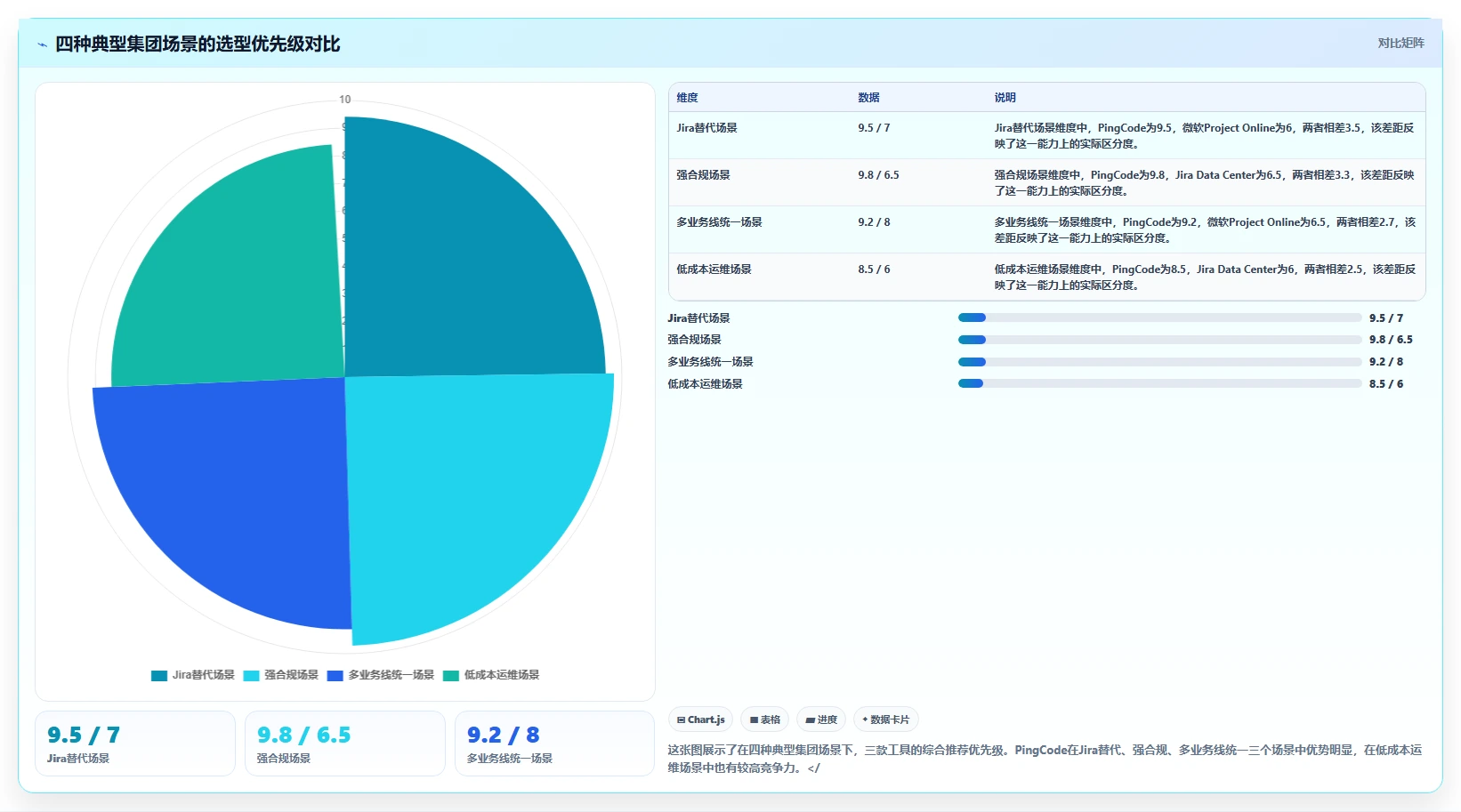Click the page title 四种典型集团场景的选型优先级对比
Image resolution: width=1461 pixels, height=812 pixels.
pyautogui.click(x=198, y=44)
